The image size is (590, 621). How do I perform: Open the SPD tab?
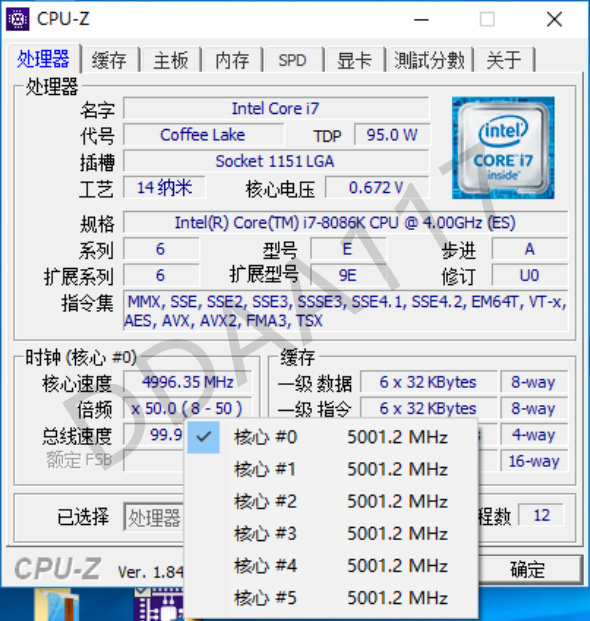[x=293, y=60]
